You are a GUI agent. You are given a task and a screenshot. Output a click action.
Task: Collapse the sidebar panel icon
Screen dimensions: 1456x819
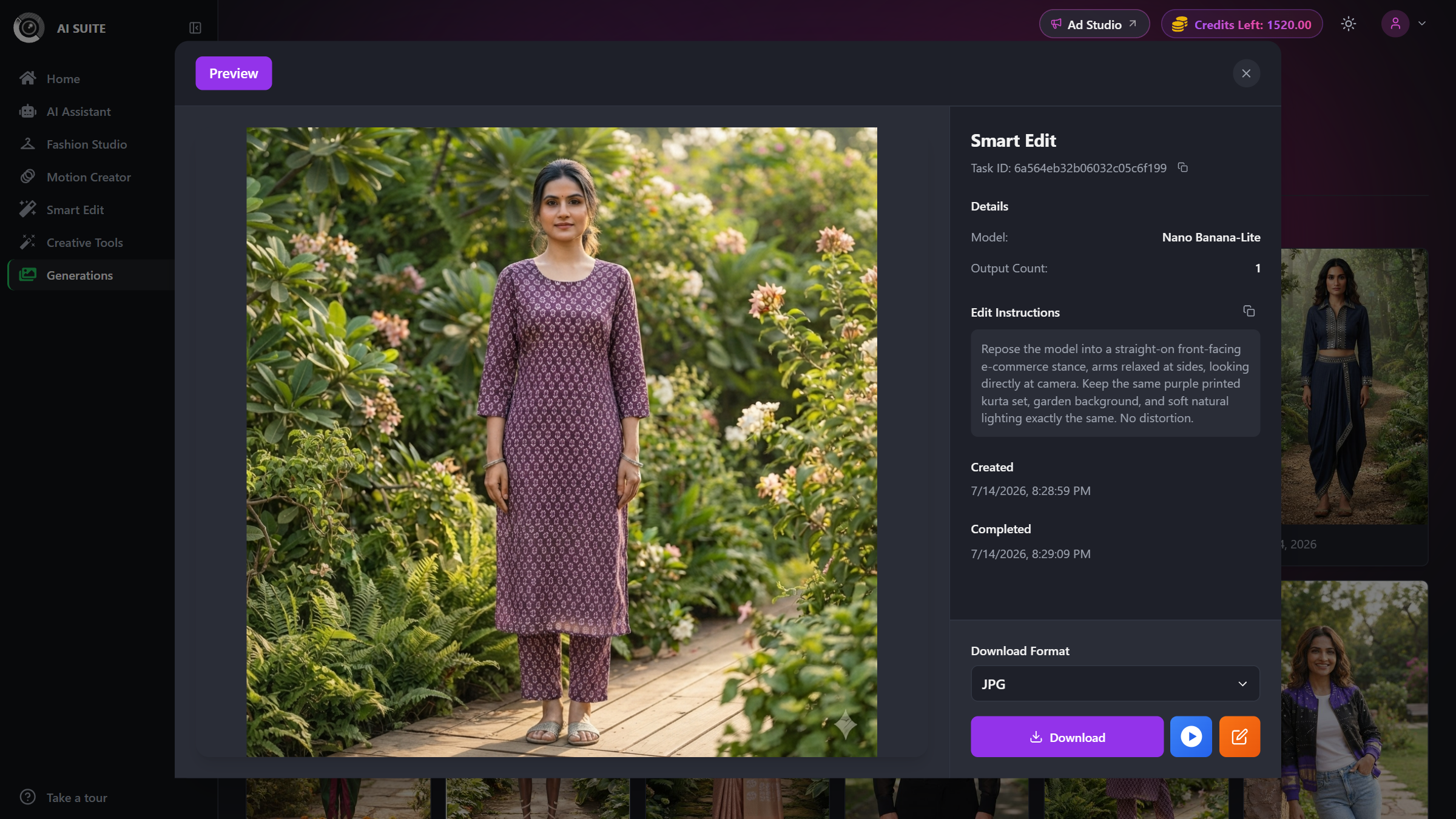pyautogui.click(x=195, y=28)
